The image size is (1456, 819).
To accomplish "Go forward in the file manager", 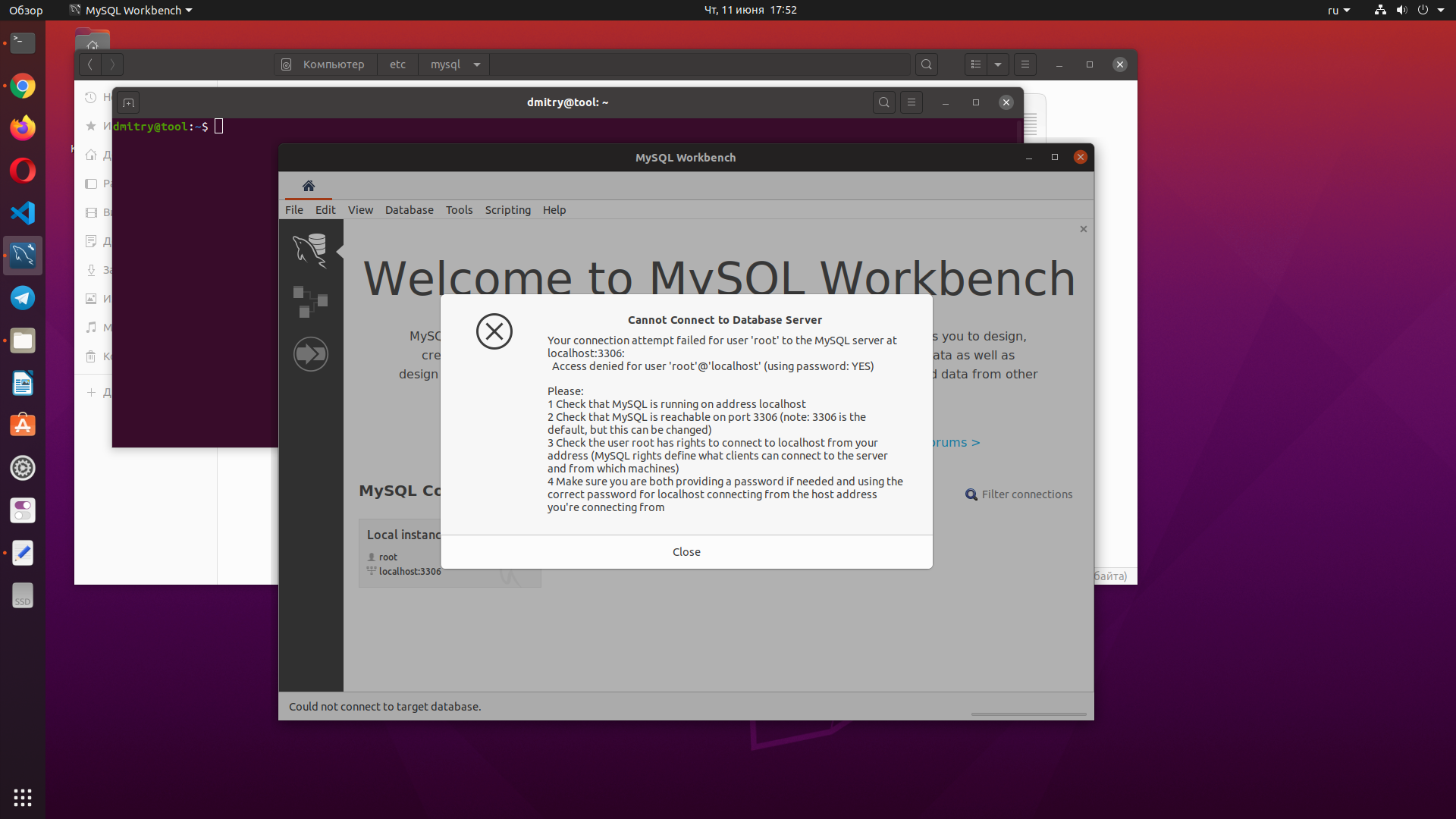I will 112,64.
